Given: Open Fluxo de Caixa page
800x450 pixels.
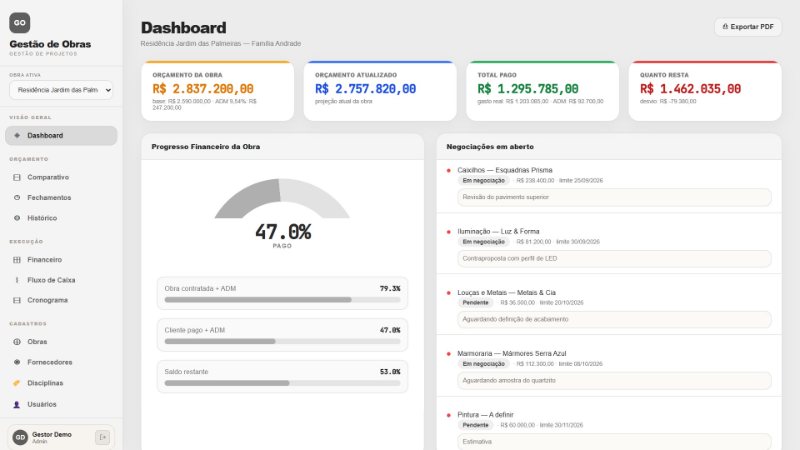Looking at the screenshot, I should pyautogui.click(x=61, y=280).
